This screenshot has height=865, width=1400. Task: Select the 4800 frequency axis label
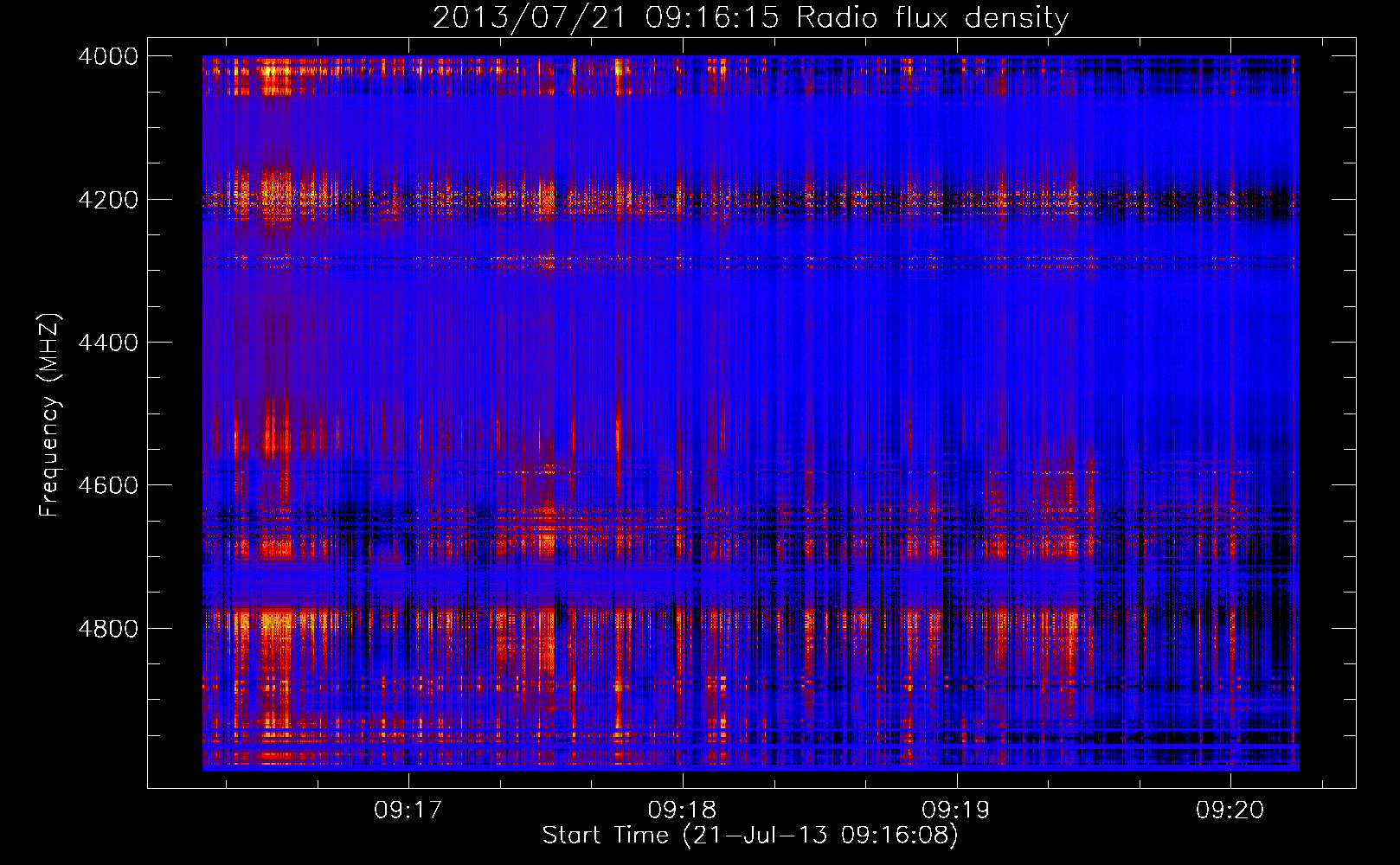[x=108, y=629]
